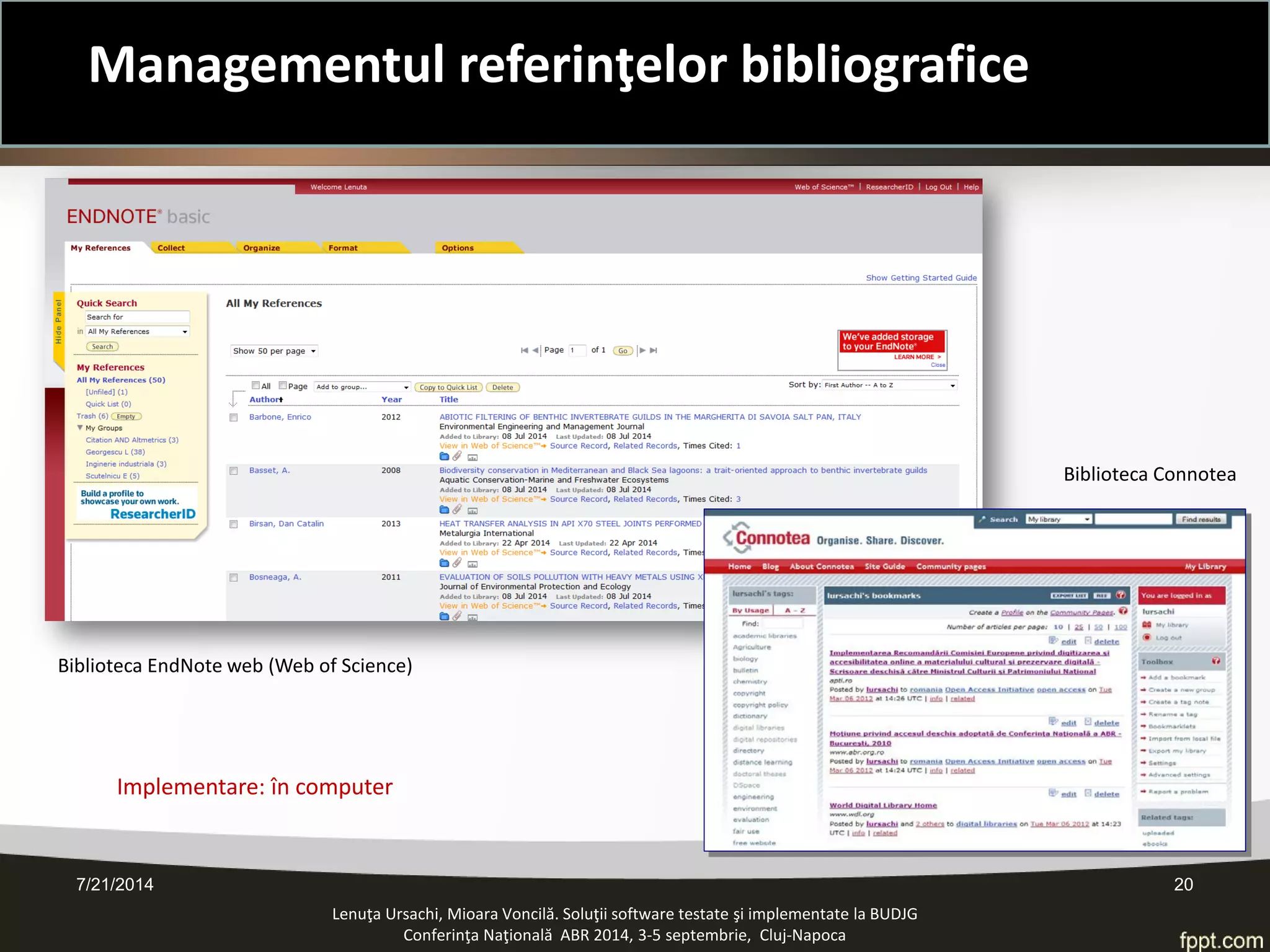Image resolution: width=1270 pixels, height=952 pixels.
Task: Click the Author column header
Action: tap(266, 400)
